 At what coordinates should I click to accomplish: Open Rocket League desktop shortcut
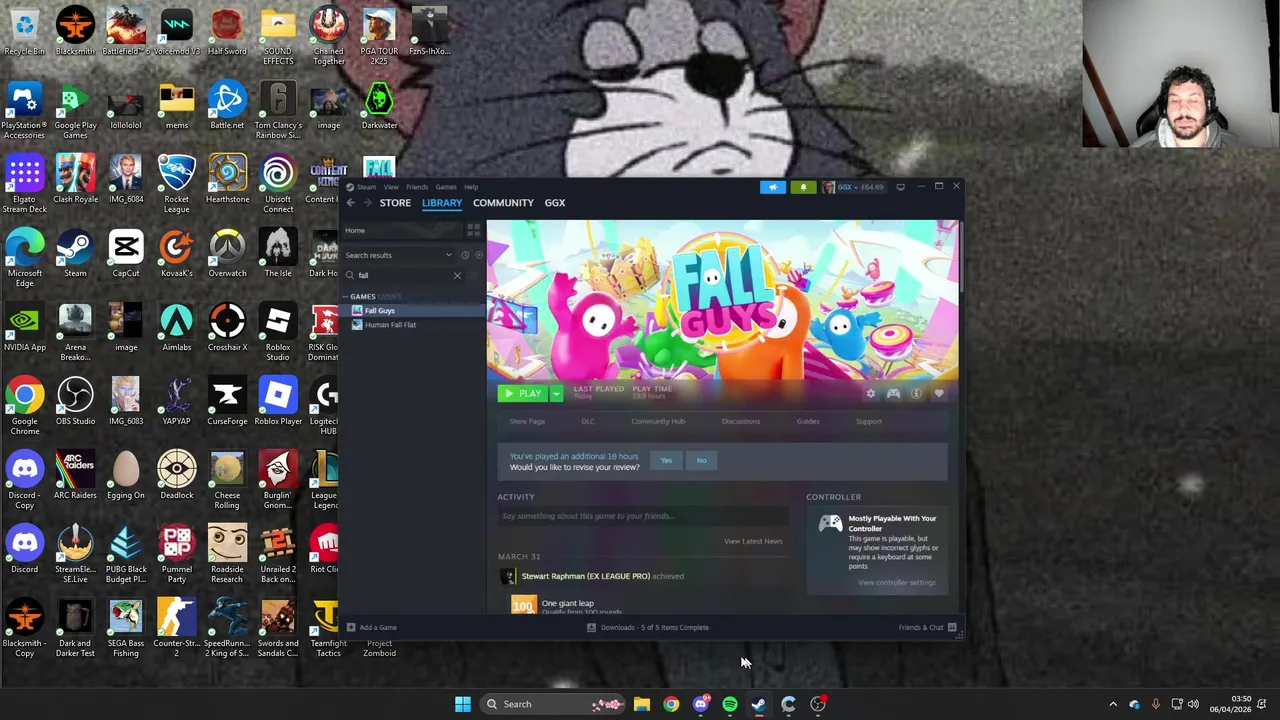pos(176,182)
